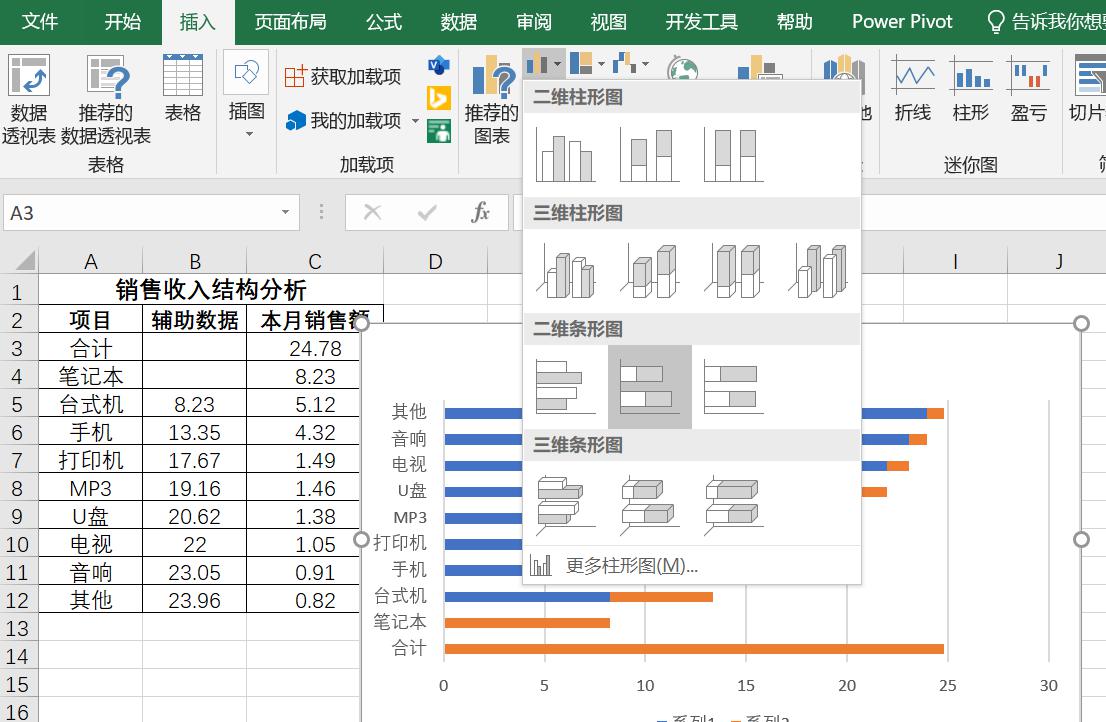This screenshot has width=1106, height=722.
Task: Open 推荐的图表 recommended charts
Action: [492, 101]
